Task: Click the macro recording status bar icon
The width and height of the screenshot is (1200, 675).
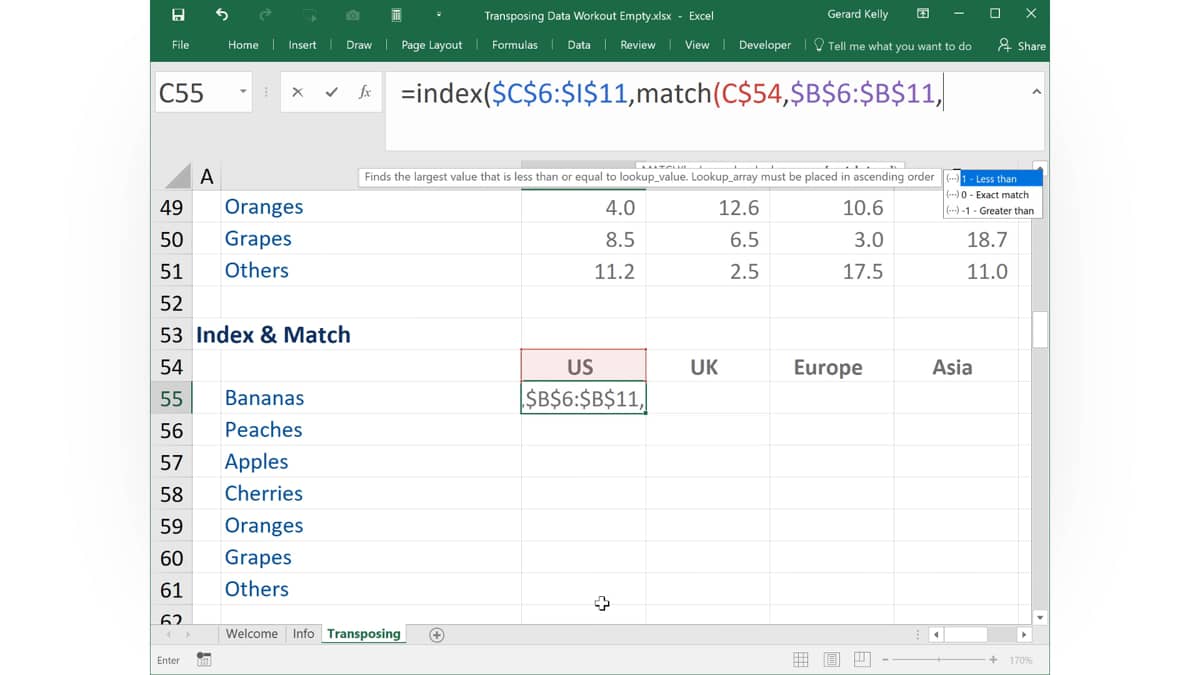Action: tap(204, 659)
